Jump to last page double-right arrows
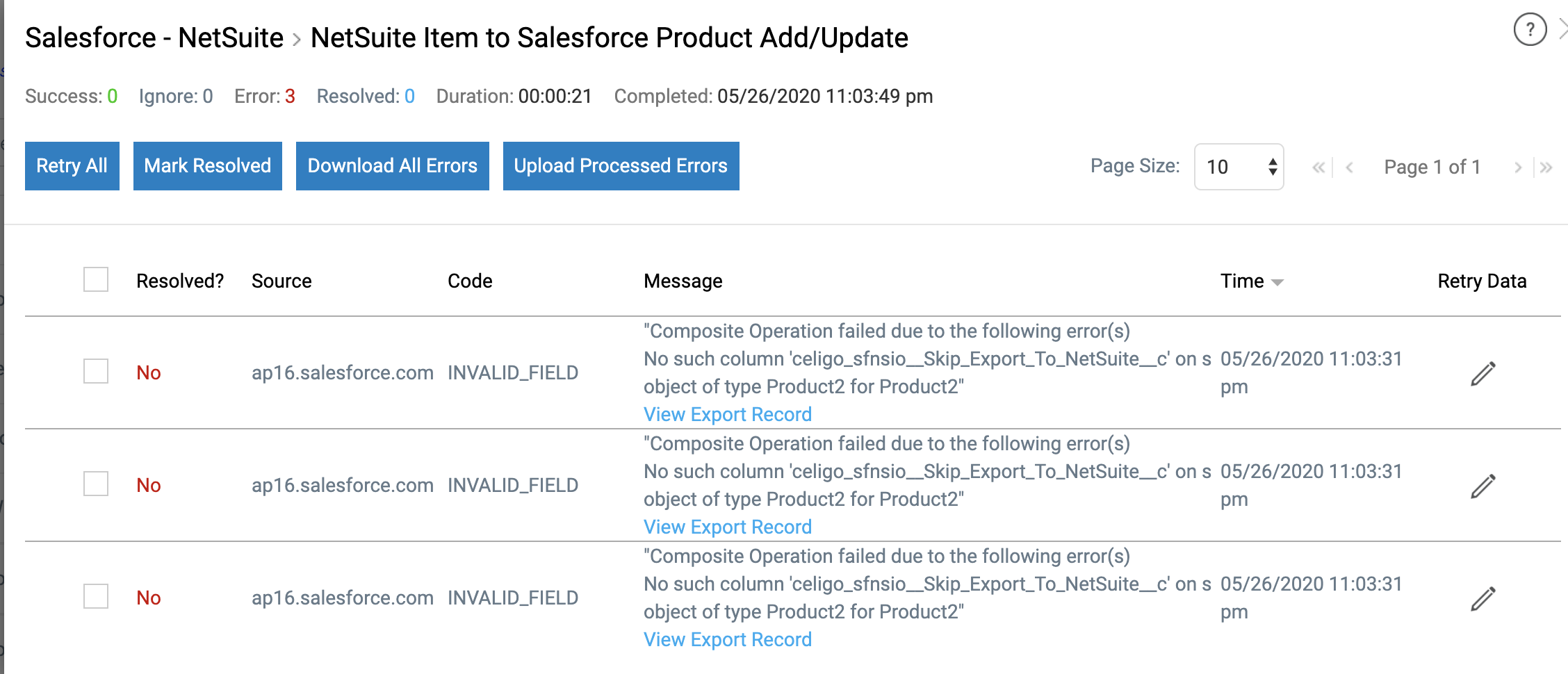This screenshot has height=674, width=1568. [1546, 167]
